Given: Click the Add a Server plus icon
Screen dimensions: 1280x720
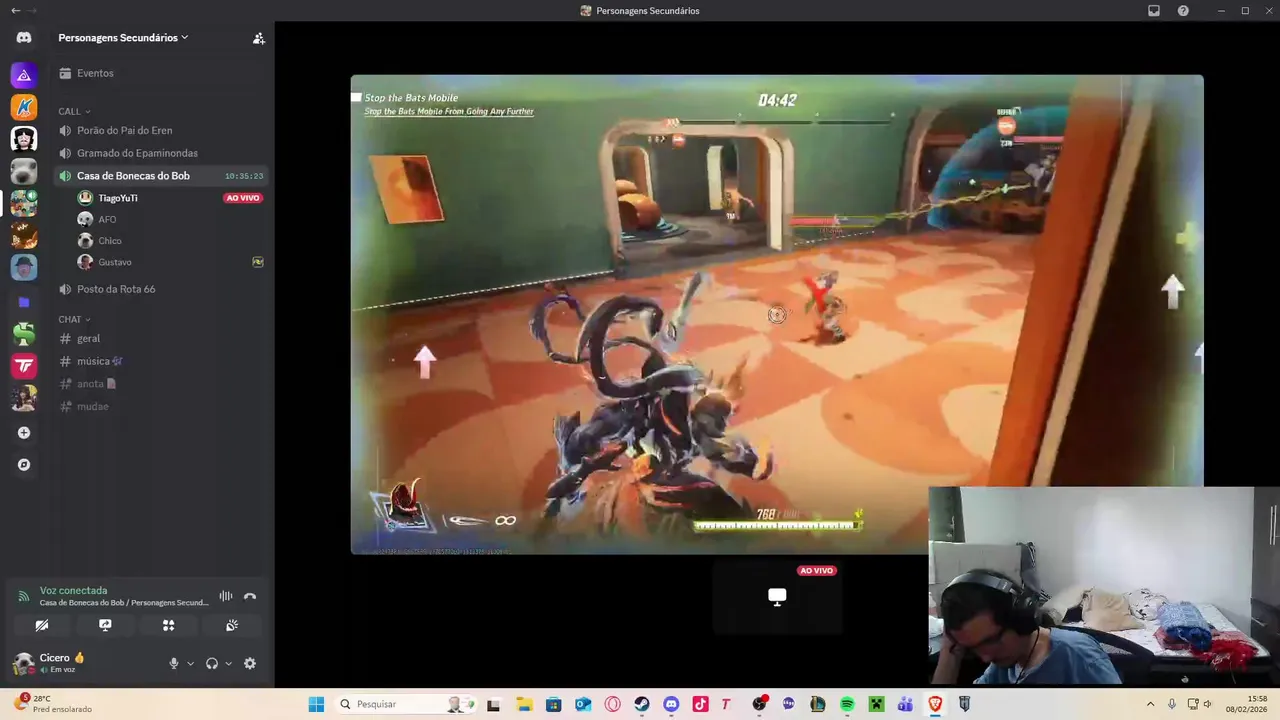Looking at the screenshot, I should click(24, 433).
